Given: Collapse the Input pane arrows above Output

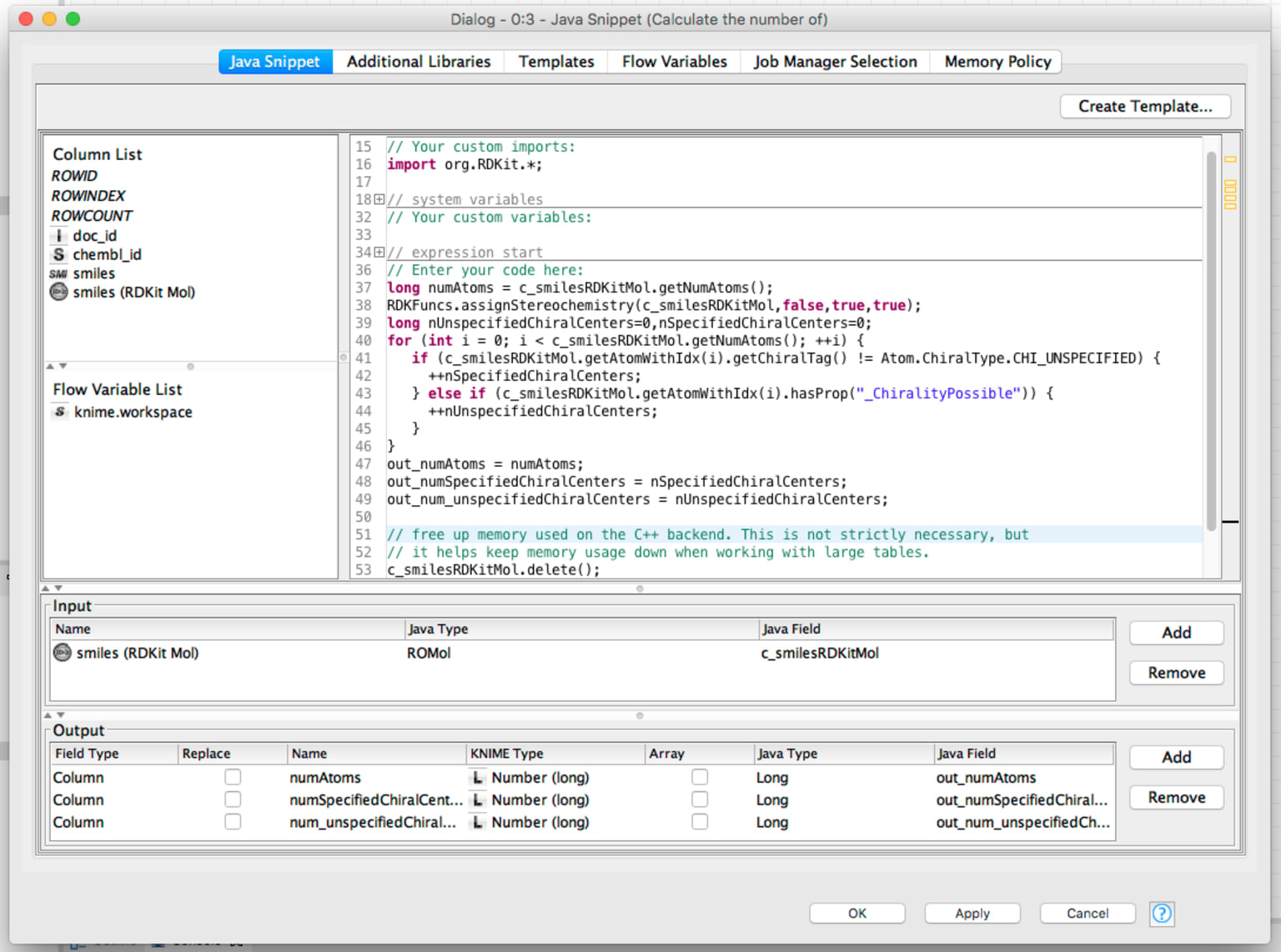Looking at the screenshot, I should [54, 714].
